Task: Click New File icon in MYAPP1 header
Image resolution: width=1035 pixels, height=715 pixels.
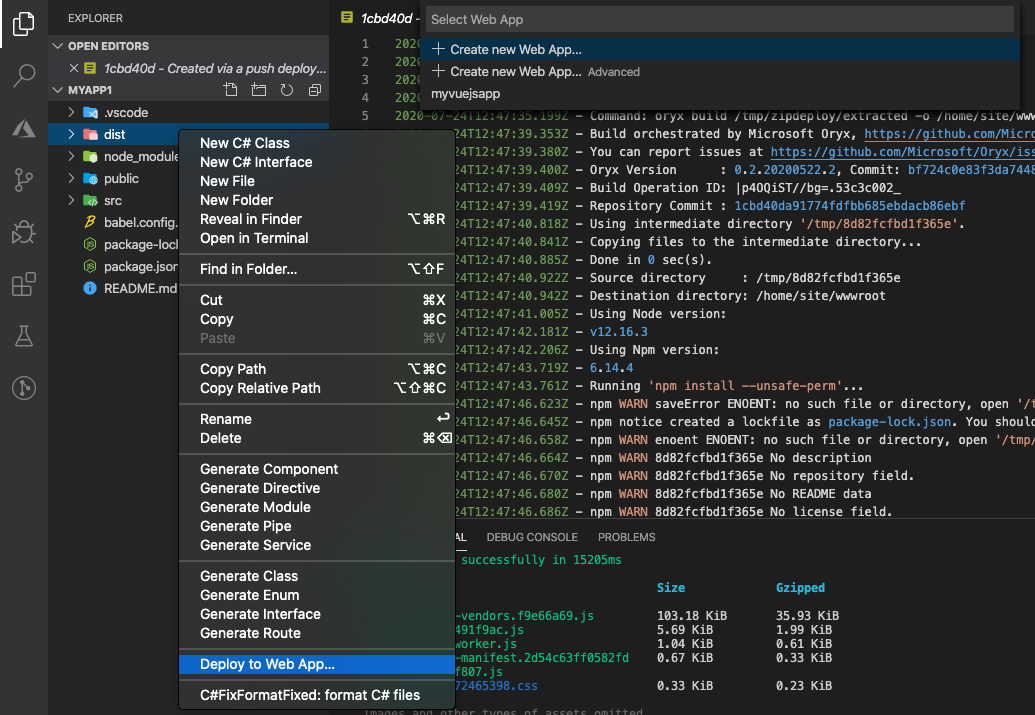Action: 230,90
